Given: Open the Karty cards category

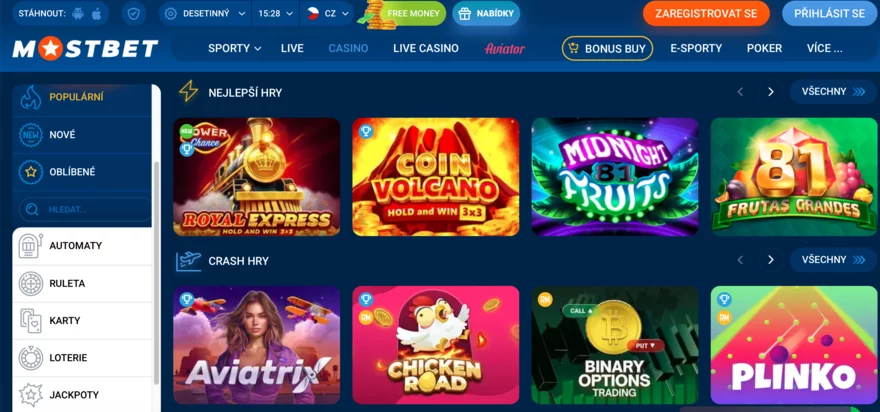Looking at the screenshot, I should (82, 321).
